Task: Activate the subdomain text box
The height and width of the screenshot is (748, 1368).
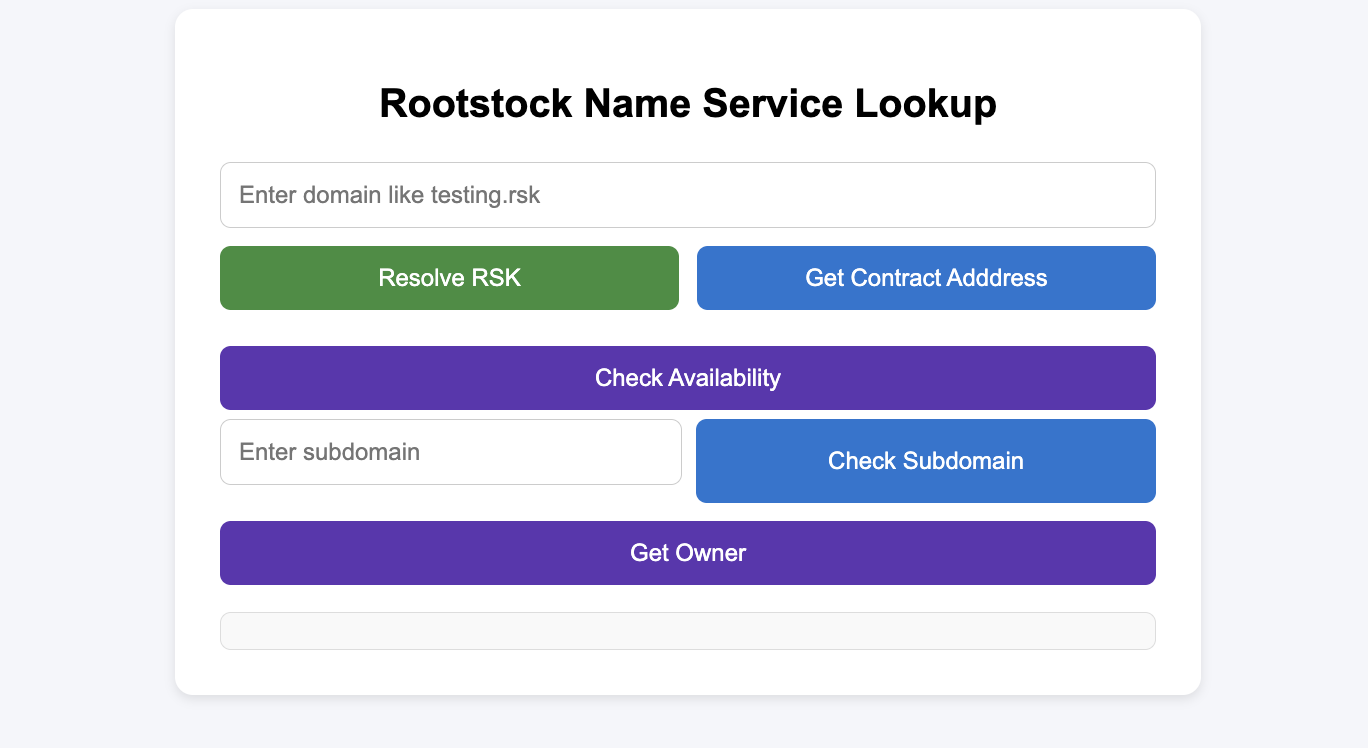Action: (x=450, y=452)
